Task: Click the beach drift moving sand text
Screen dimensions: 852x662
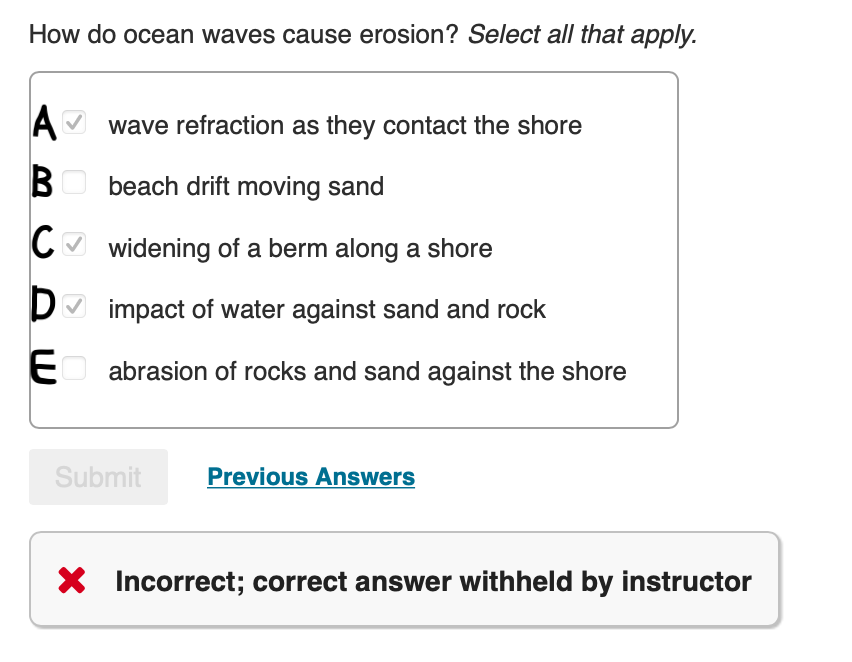Action: pyautogui.click(x=247, y=187)
